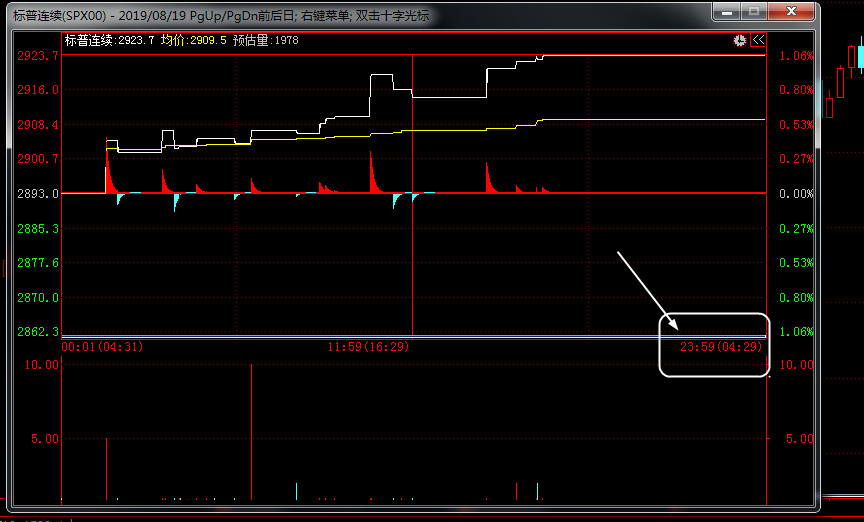Click green price axis value 2877.6
Viewport: 864px width, 522px height.
[x=37, y=262]
